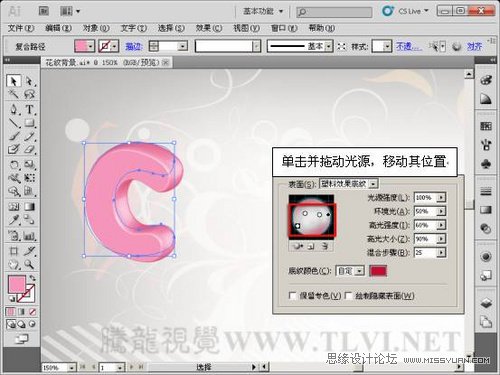The image size is (500, 375).
Task: Click the pink fill swatch in toolbox
Action: tap(17, 284)
